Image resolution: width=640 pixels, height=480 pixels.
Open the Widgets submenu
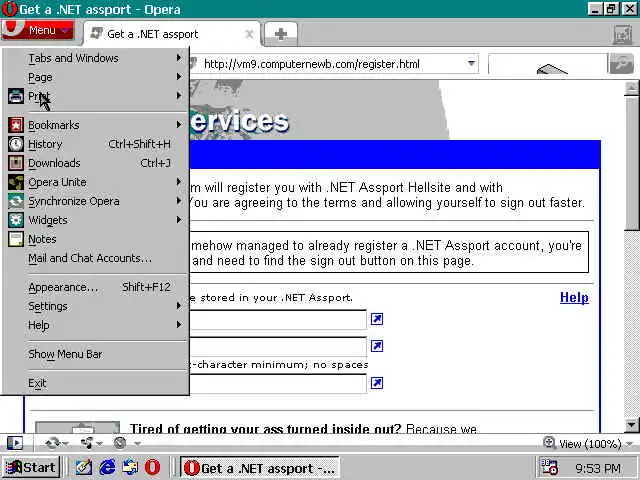click(x=96, y=220)
